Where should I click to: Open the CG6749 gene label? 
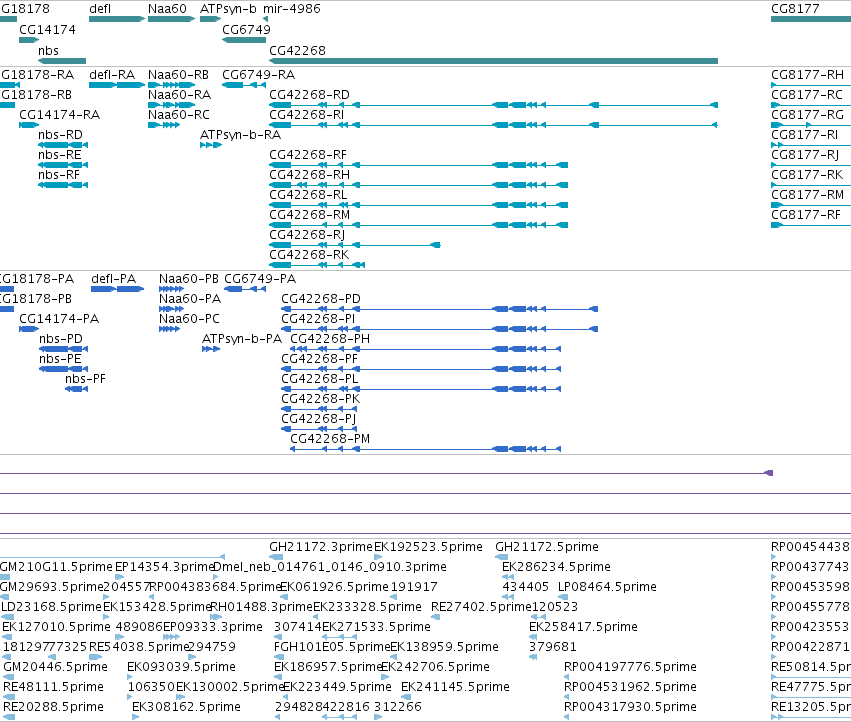246,29
